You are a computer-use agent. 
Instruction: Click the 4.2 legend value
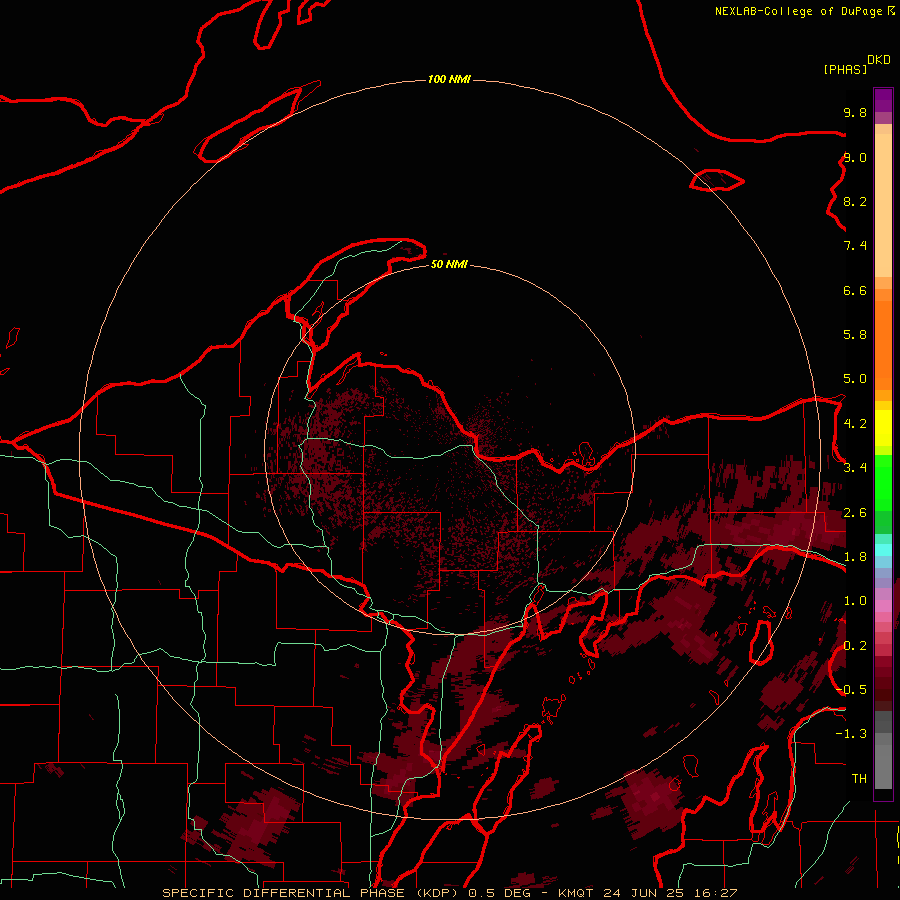[x=855, y=424]
